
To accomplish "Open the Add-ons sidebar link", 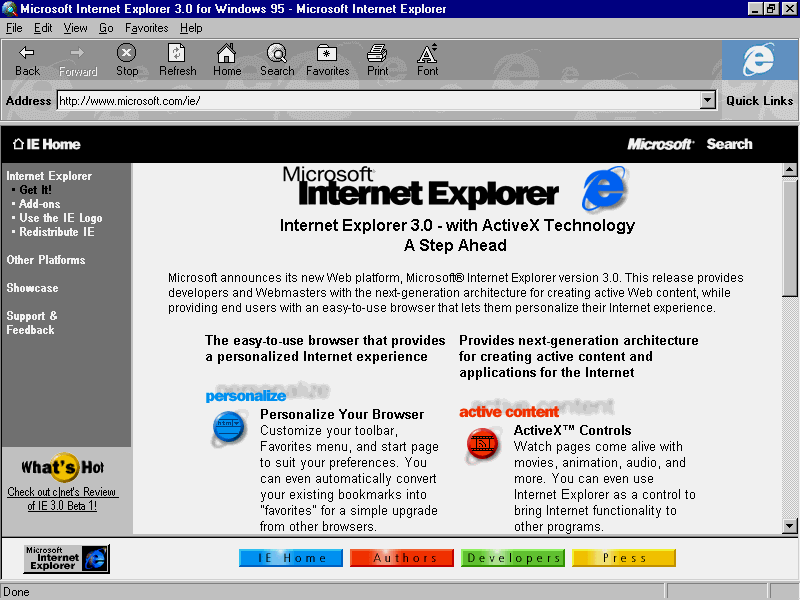I will pos(39,204).
